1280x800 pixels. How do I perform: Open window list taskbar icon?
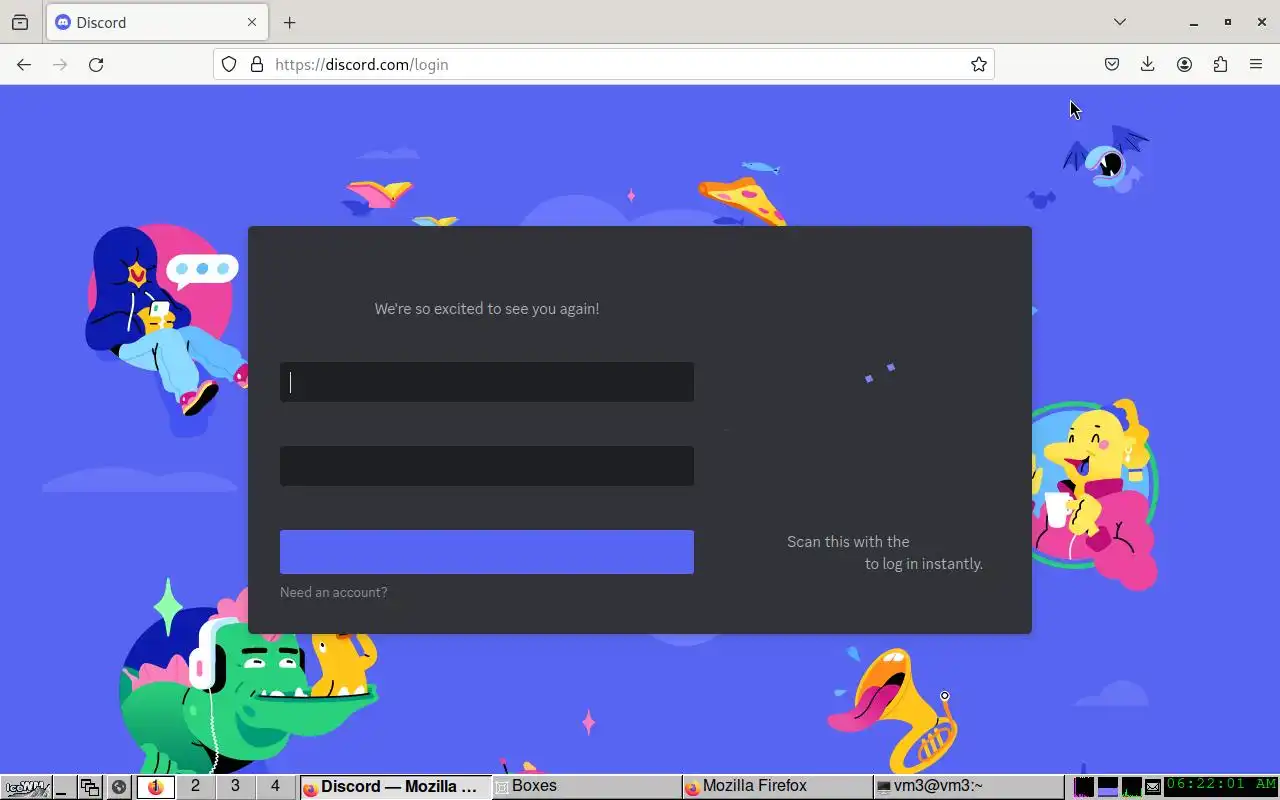pos(90,787)
